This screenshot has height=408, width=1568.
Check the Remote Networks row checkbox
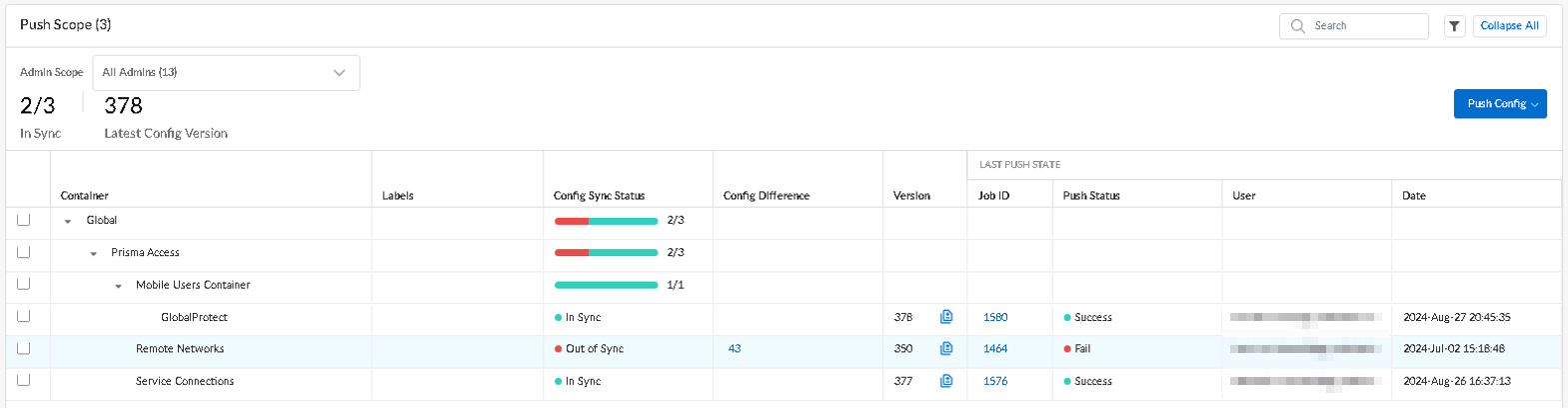(24, 349)
